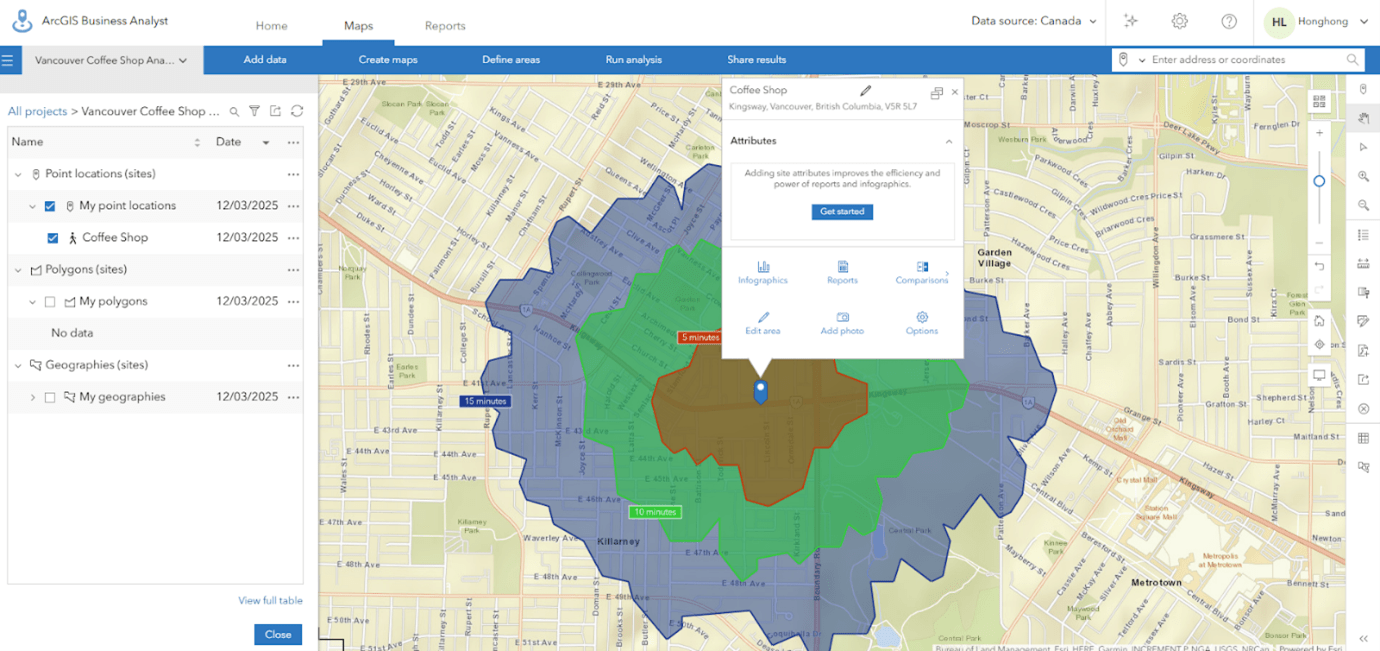Open more options for Coffee Shop row
The image size is (1380, 651).
tap(293, 238)
